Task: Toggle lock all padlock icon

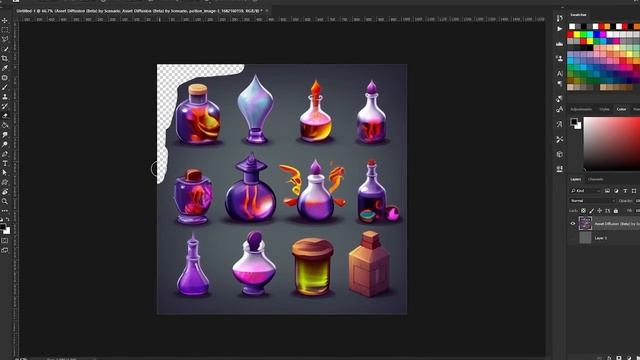Action: 616,211
